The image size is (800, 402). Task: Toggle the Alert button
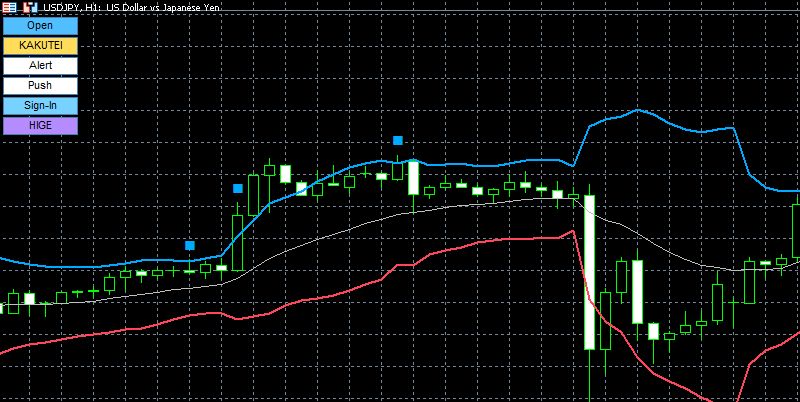40,66
